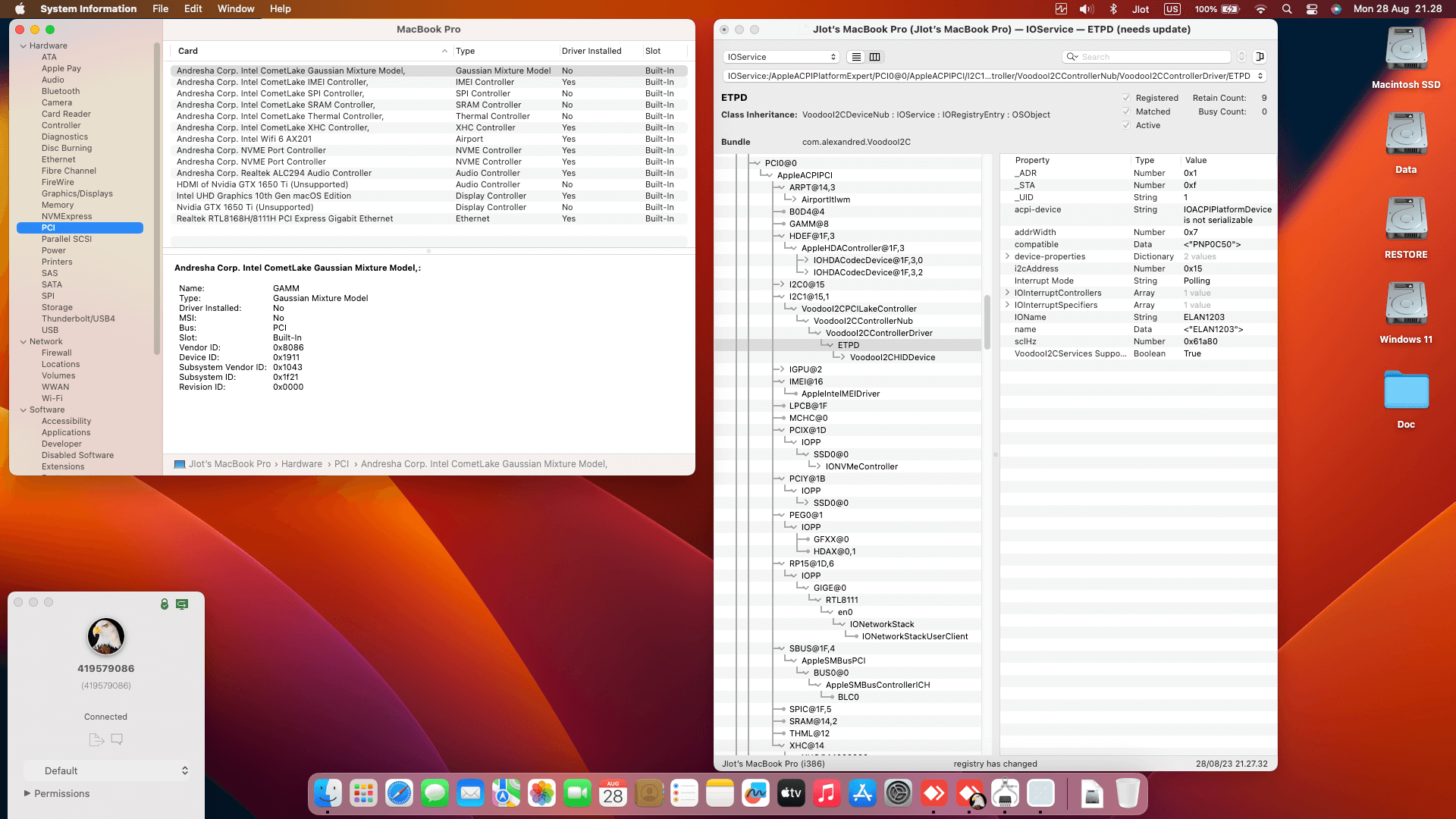1456x819 pixels.
Task: Switch to column view in IORegistryExplorer
Action: pyautogui.click(x=875, y=57)
